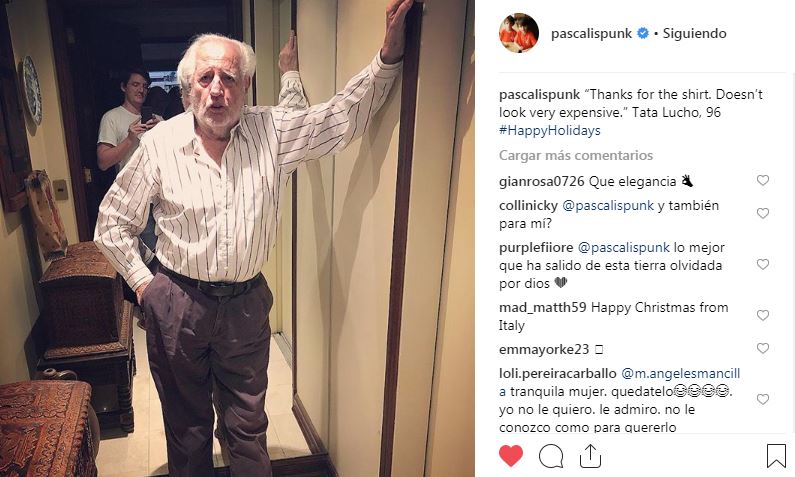Image resolution: width=795 pixels, height=477 pixels.
Task: Visit the purplefiiore commenter profile
Action: pos(536,247)
